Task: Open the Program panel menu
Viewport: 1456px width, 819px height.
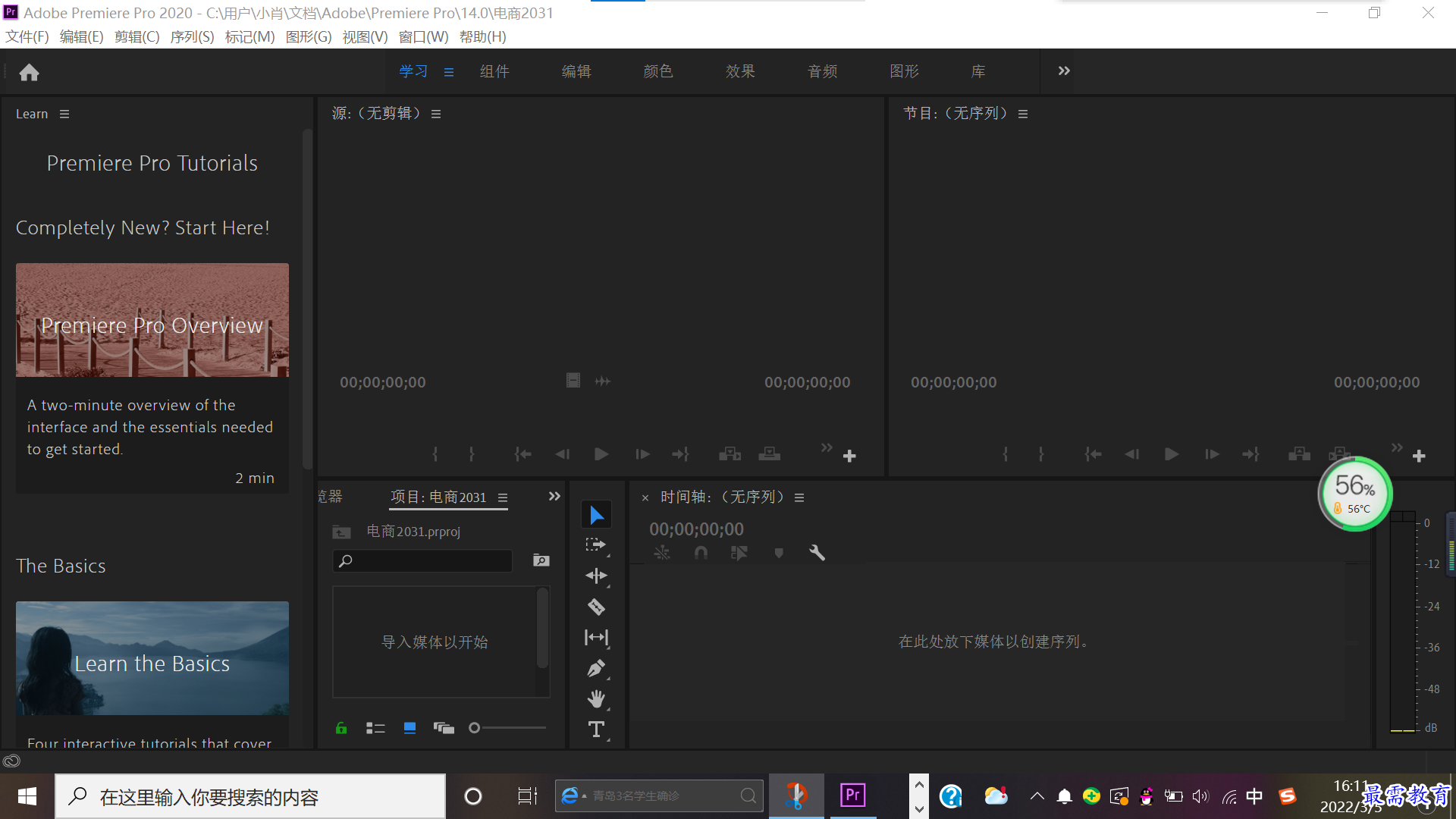Action: pyautogui.click(x=1023, y=114)
